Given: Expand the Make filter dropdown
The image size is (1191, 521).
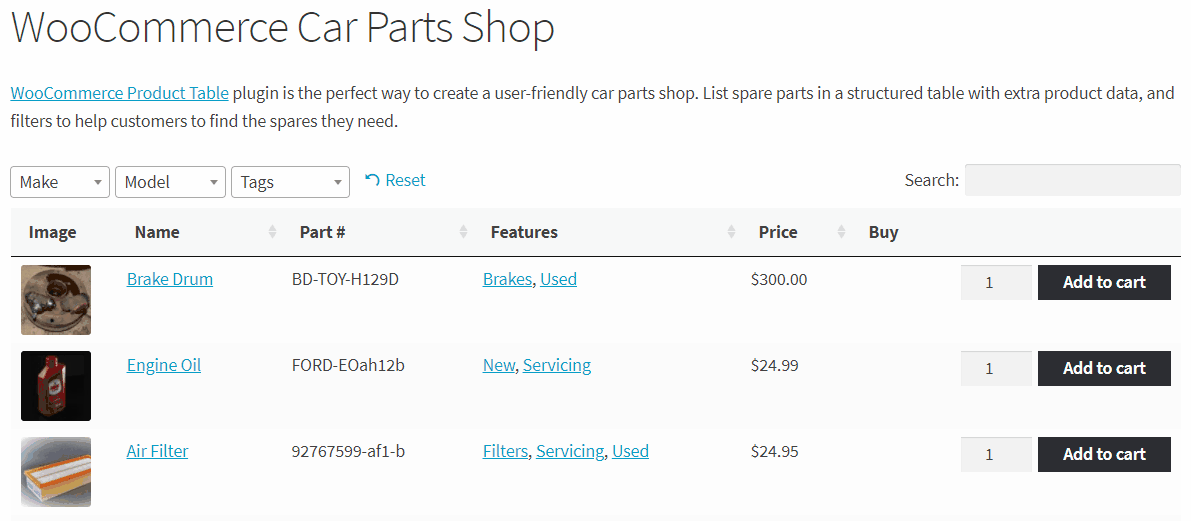Looking at the screenshot, I should point(60,182).
